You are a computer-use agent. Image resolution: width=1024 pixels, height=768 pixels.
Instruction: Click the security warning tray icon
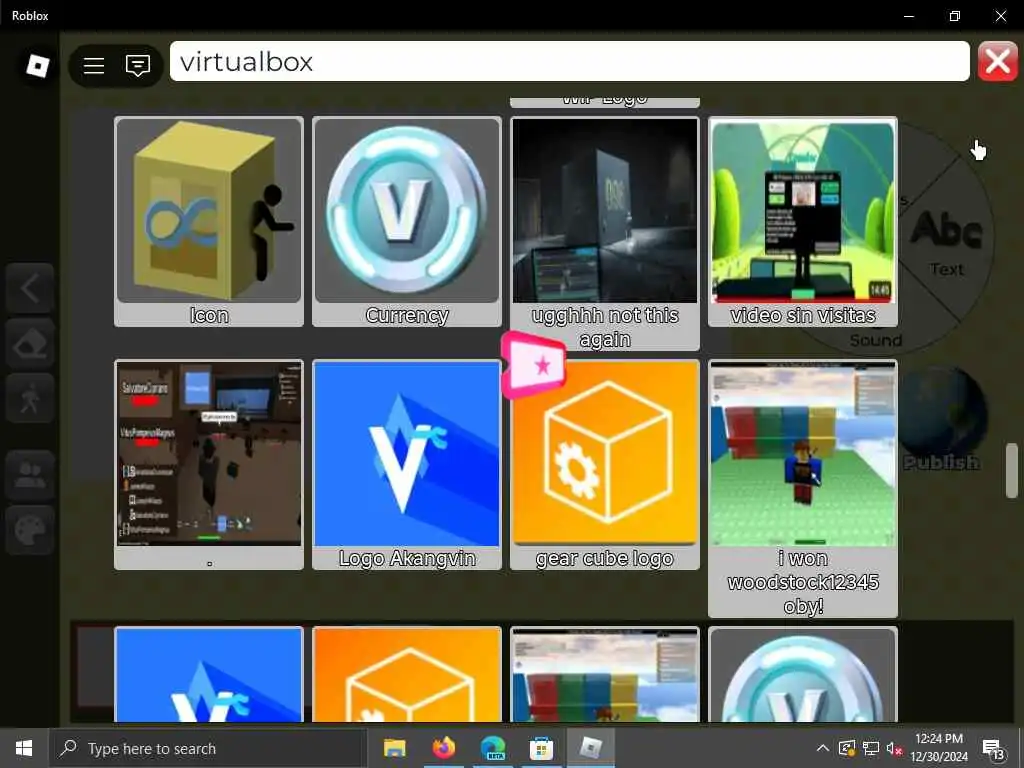(846, 748)
